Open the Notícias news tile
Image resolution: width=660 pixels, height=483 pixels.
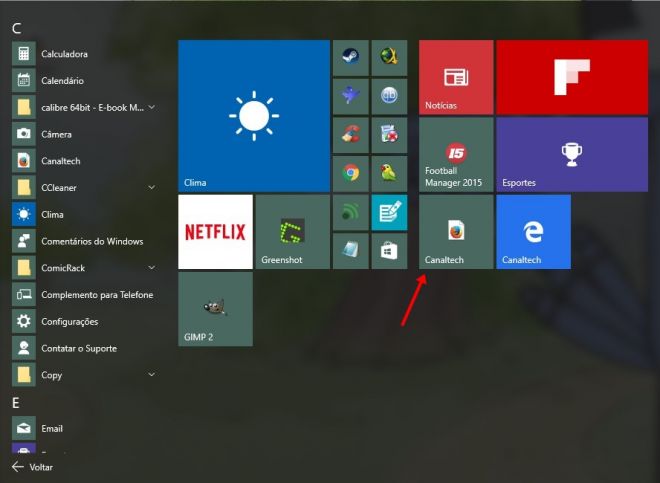456,77
